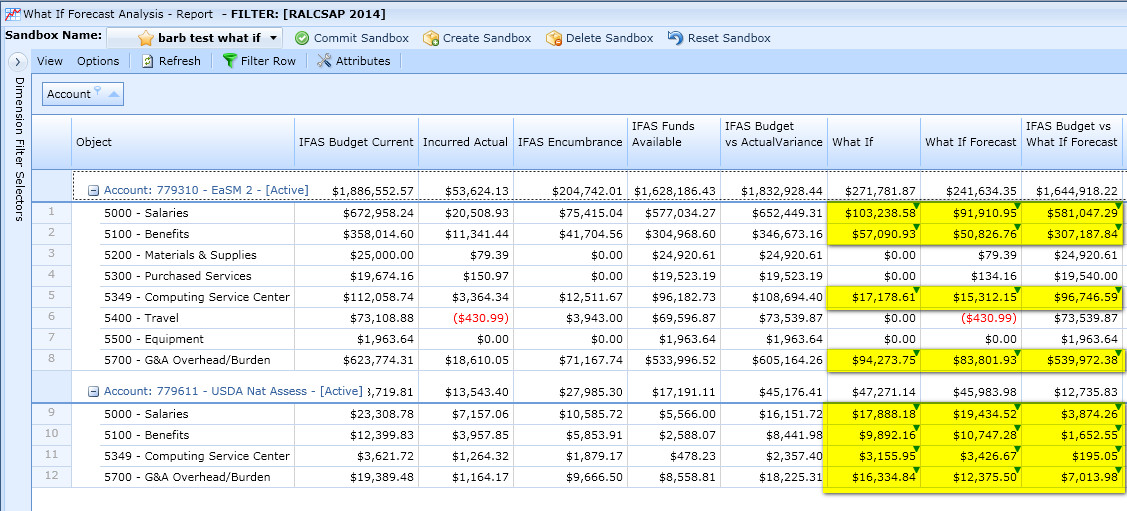This screenshot has height=511, width=1127.
Task: Click the Object column header
Action: tap(183, 142)
